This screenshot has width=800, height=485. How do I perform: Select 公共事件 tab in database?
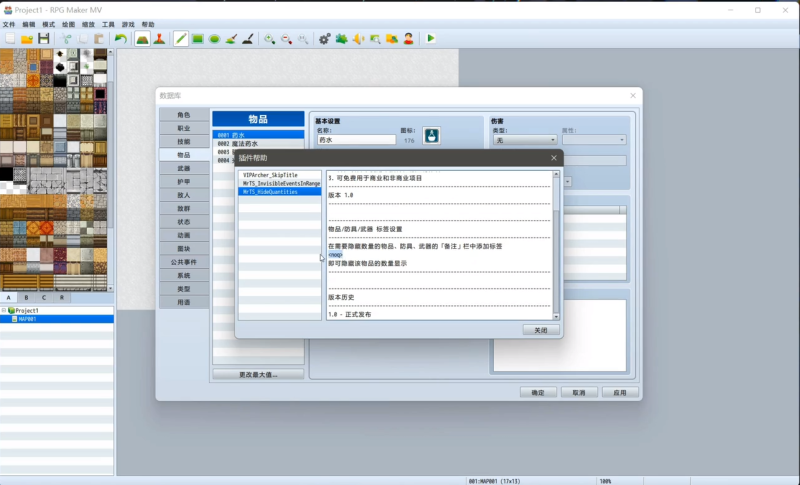[184, 262]
